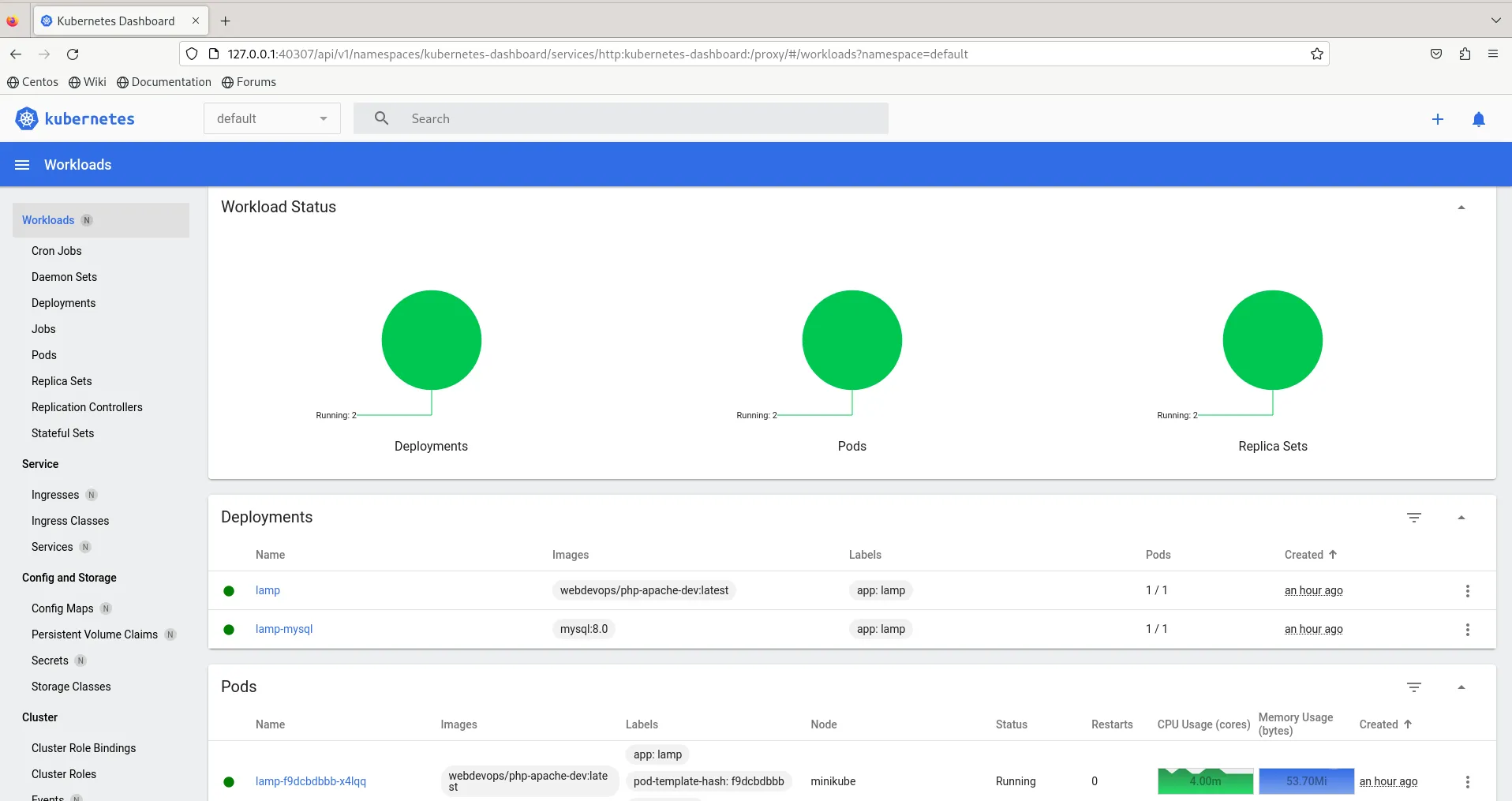Sort pods by Created column
Screen dimensions: 1512x801
[x=1386, y=724]
